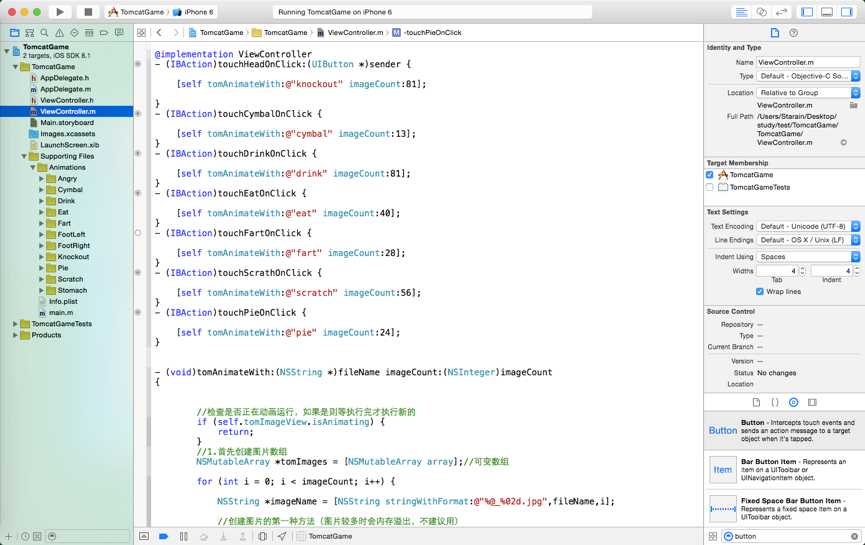865x545 pixels.
Task: Click ViewController.m in jump bar
Action: tap(350, 33)
